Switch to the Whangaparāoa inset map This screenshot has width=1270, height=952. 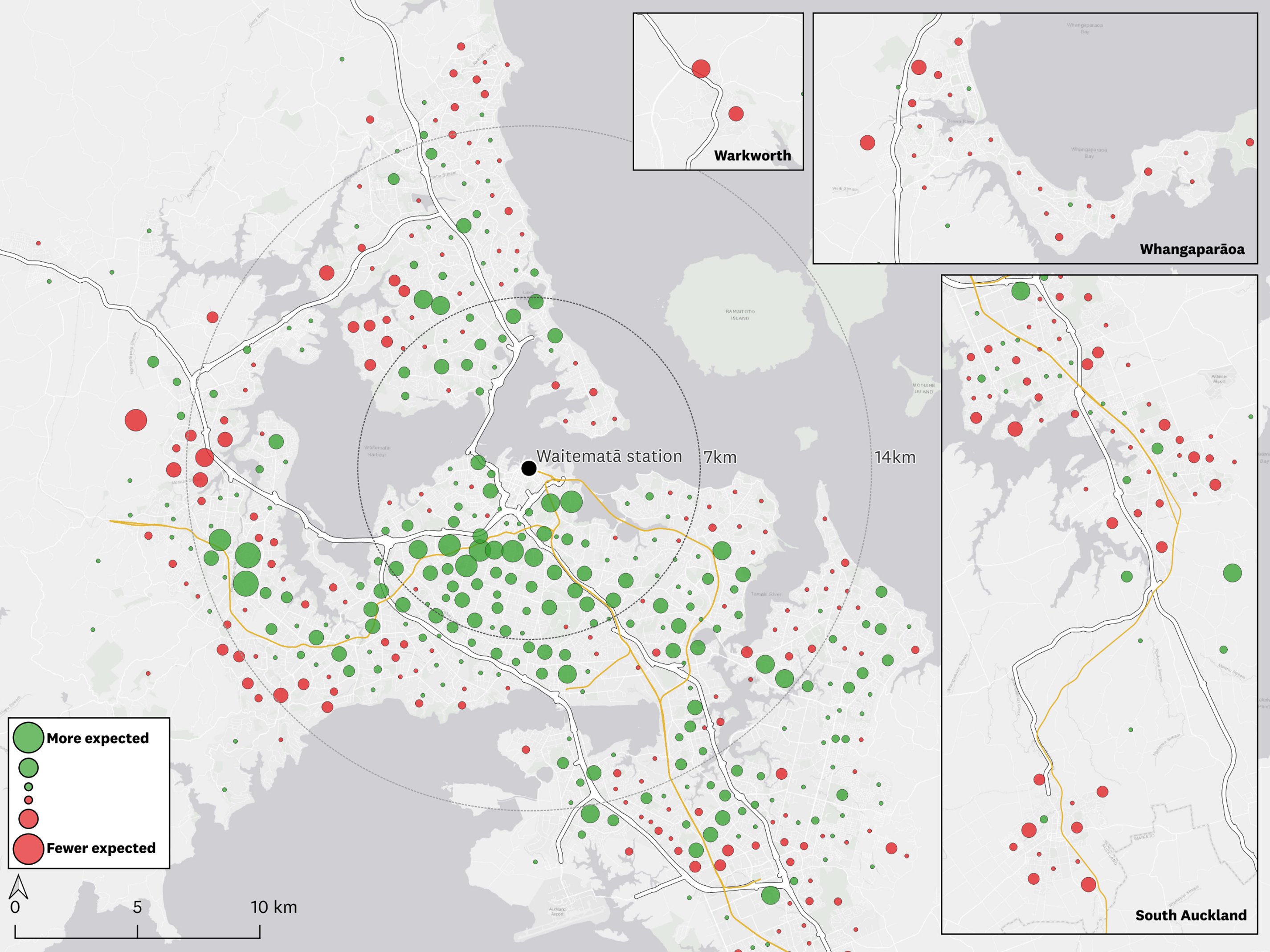pyautogui.click(x=1033, y=132)
